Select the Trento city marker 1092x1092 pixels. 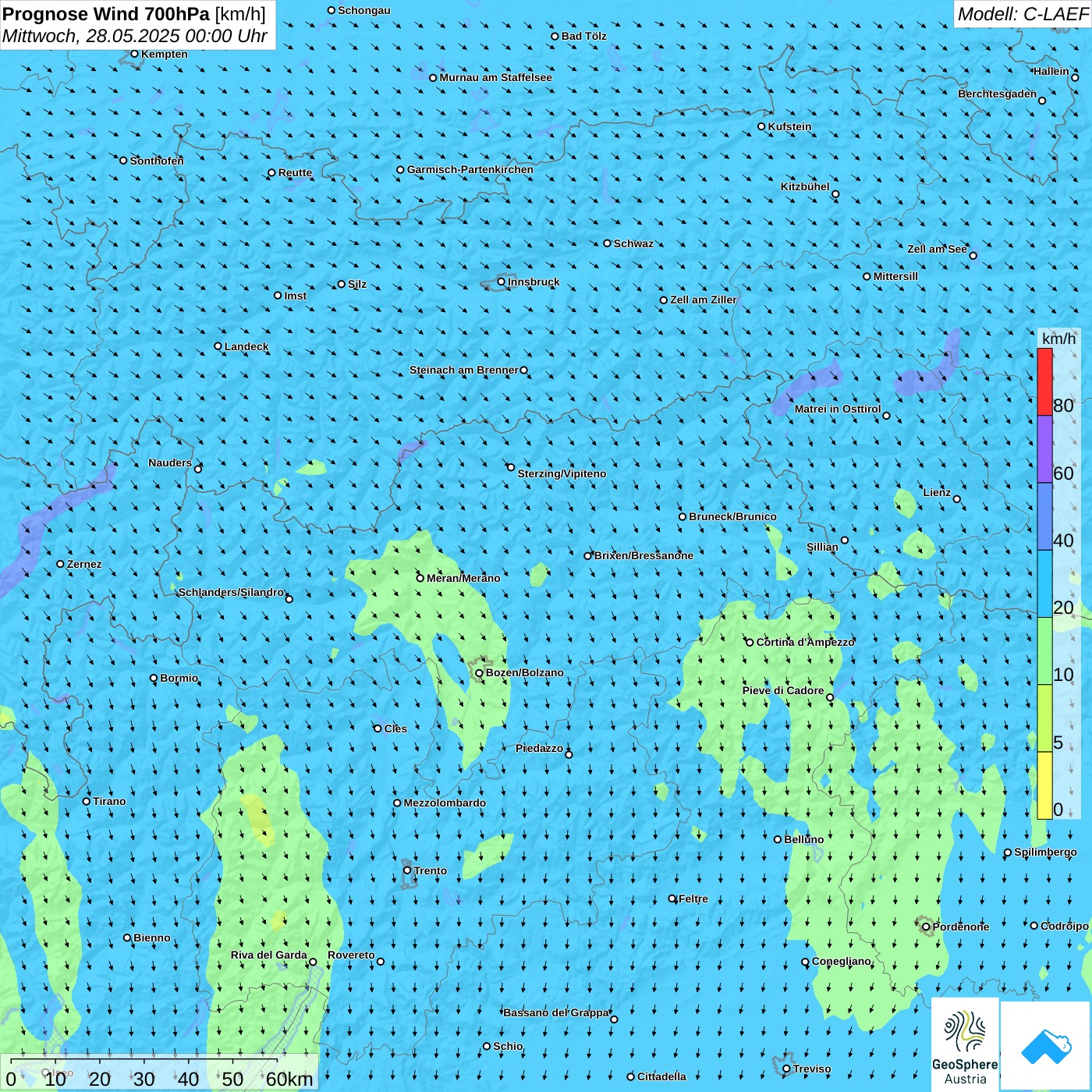(x=407, y=870)
